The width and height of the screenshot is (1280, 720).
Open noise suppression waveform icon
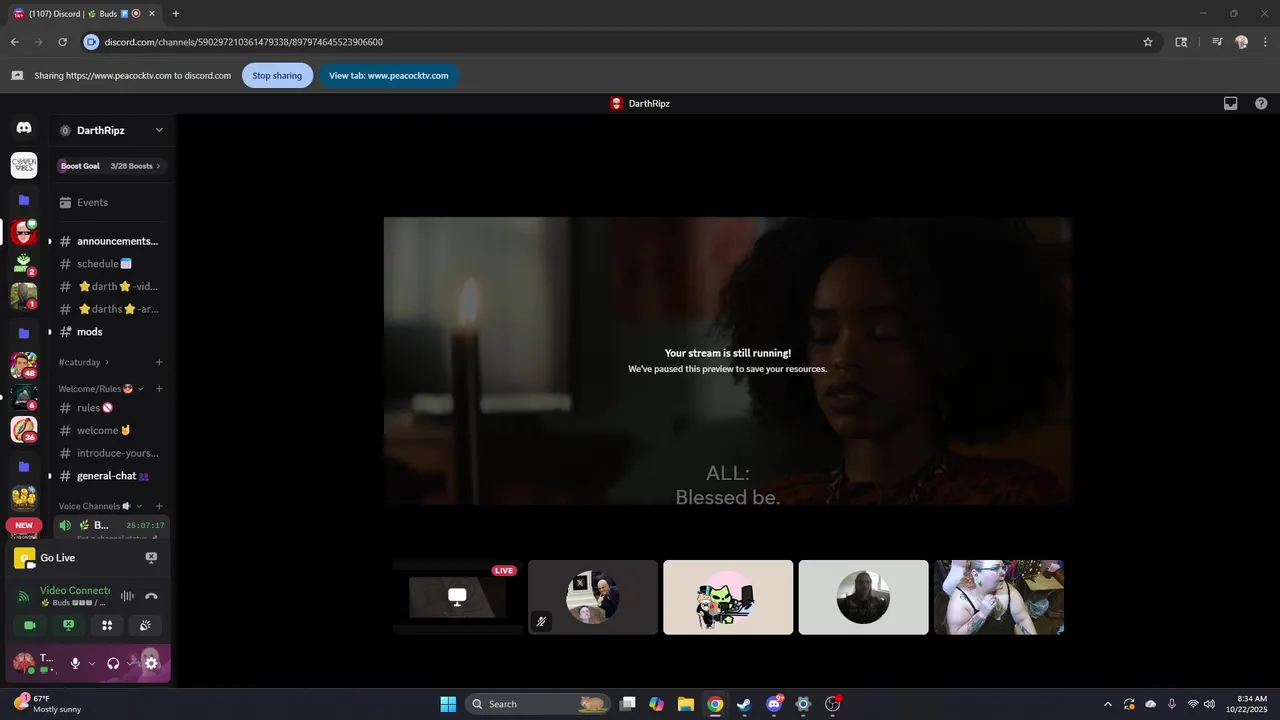pyautogui.click(x=127, y=596)
